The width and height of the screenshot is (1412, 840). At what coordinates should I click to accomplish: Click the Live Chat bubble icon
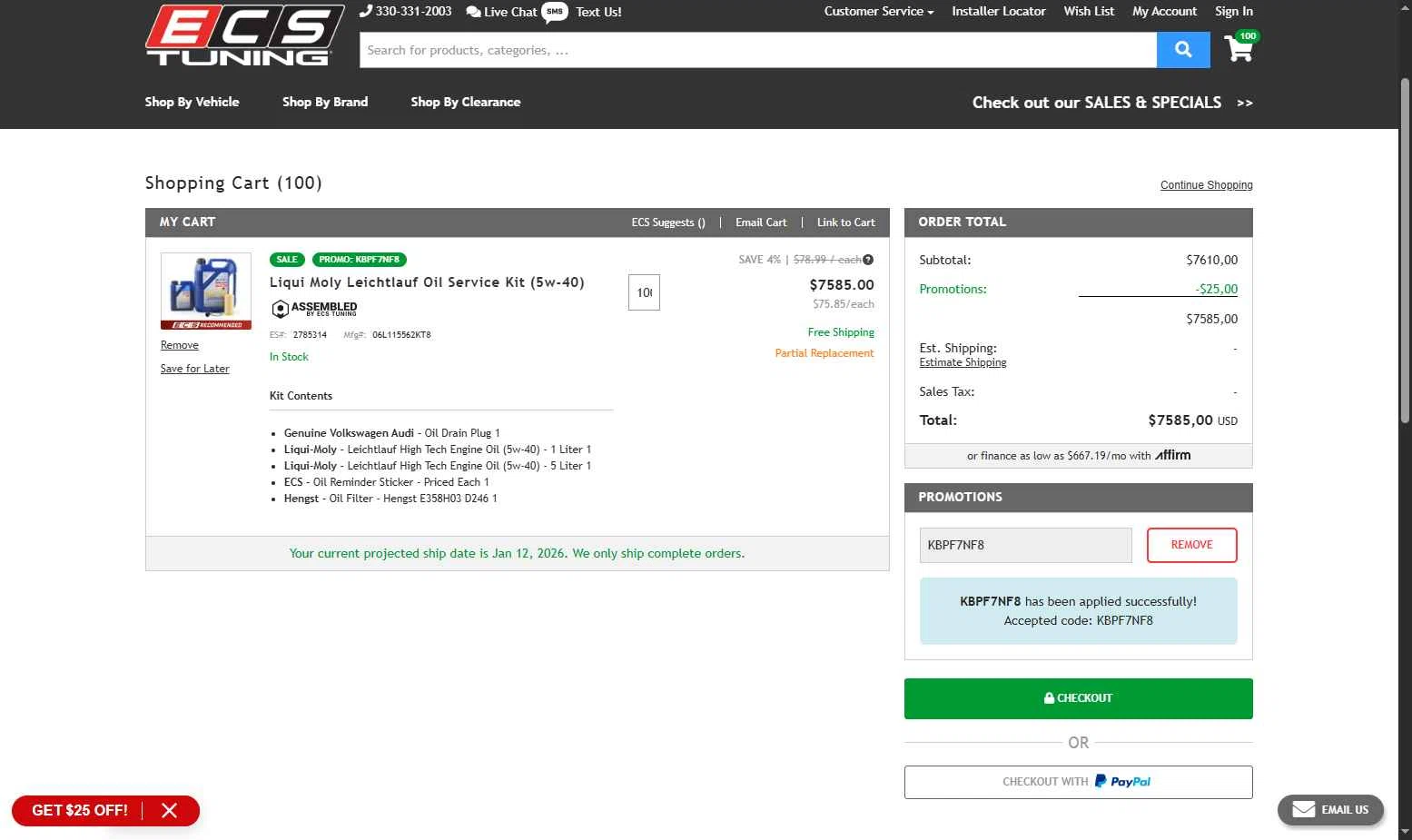[x=473, y=12]
